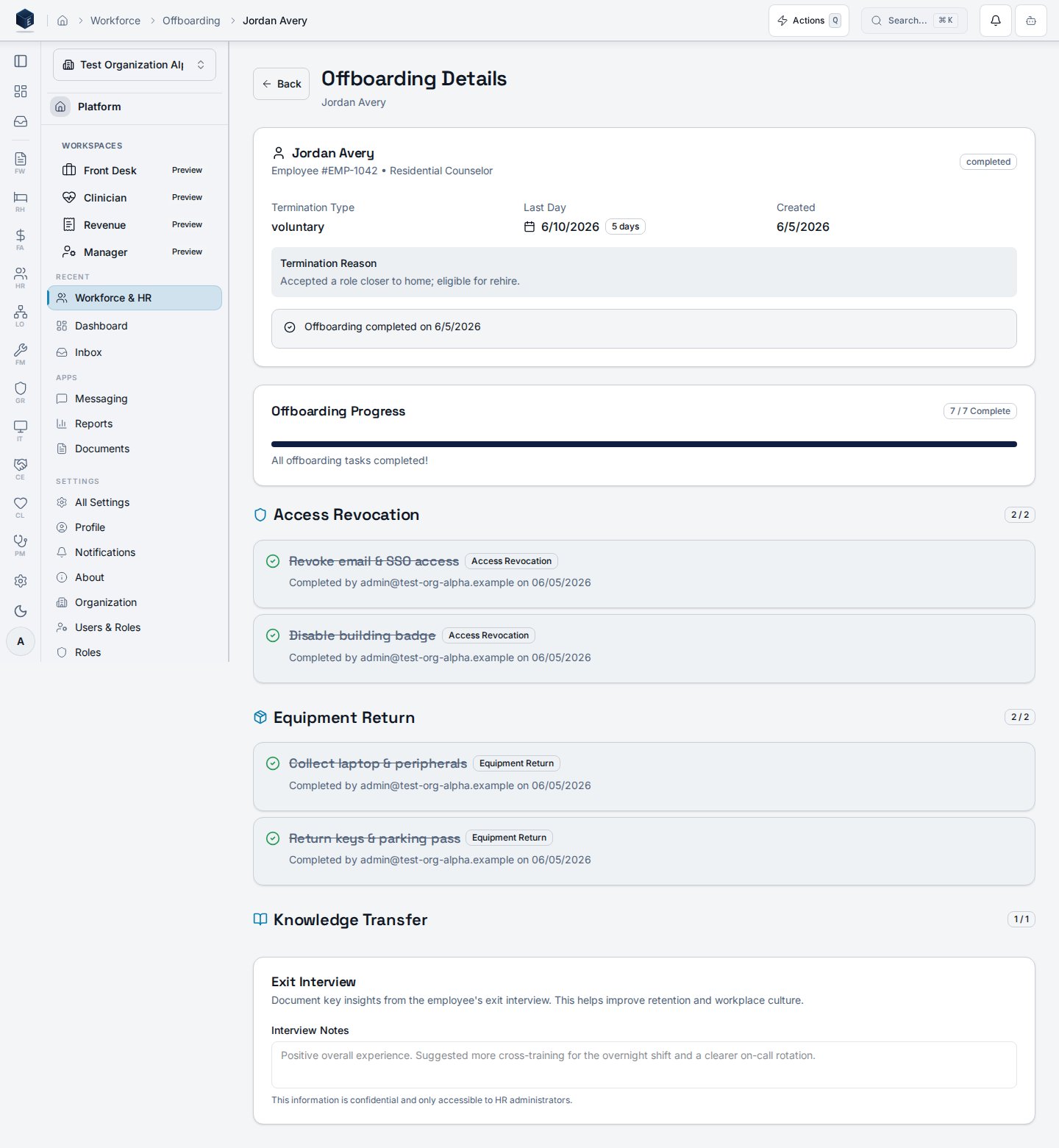This screenshot has height=1148, width=1059.
Task: Toggle dark mode moon icon
Action: (x=21, y=611)
